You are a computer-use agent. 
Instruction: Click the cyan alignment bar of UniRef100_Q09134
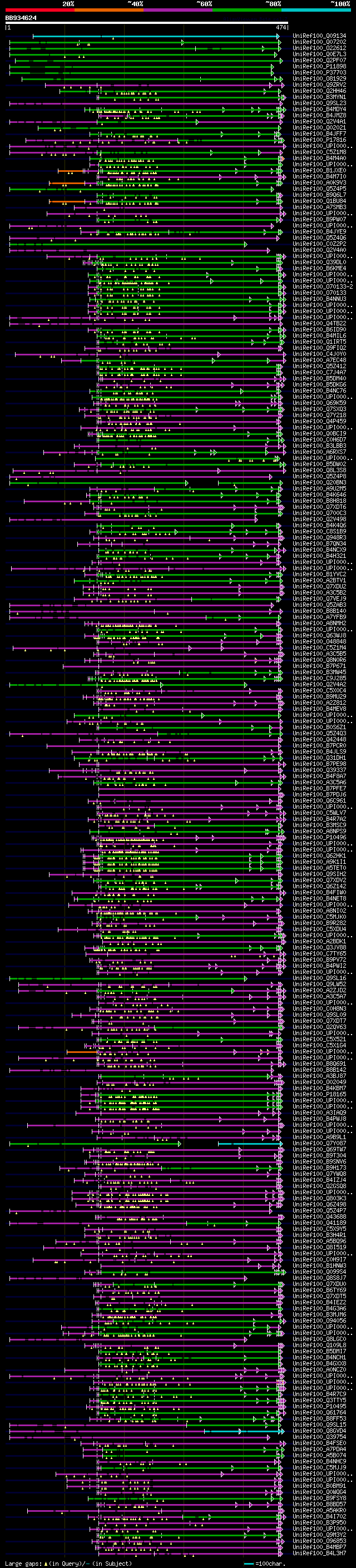(x=155, y=37)
